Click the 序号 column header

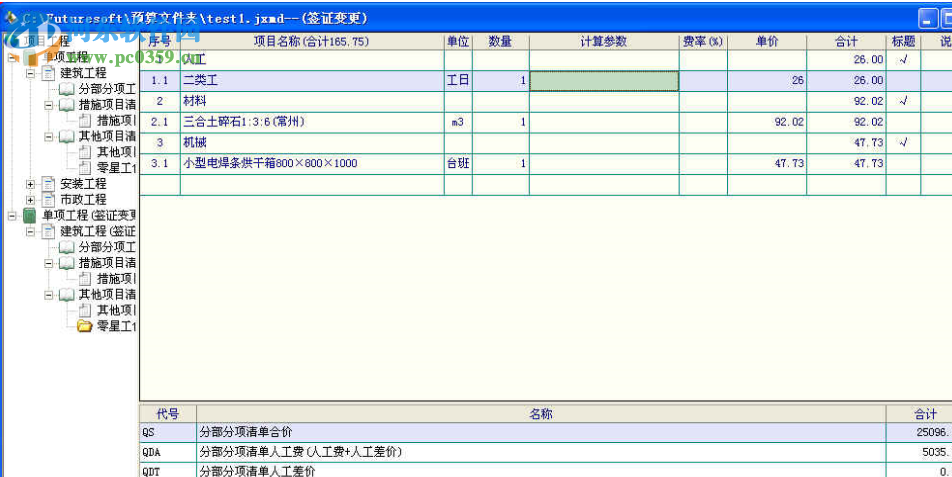(x=160, y=41)
